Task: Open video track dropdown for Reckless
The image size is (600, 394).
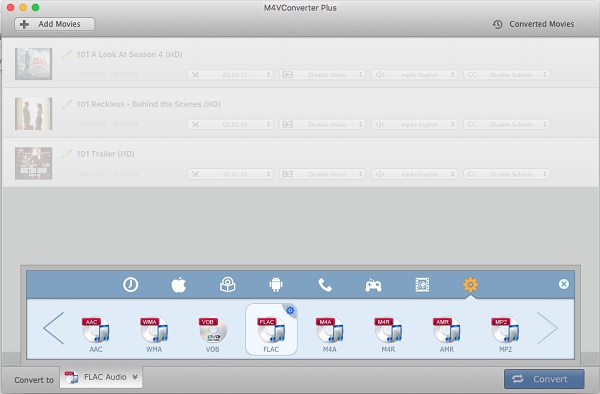Action: pyautogui.click(x=322, y=124)
